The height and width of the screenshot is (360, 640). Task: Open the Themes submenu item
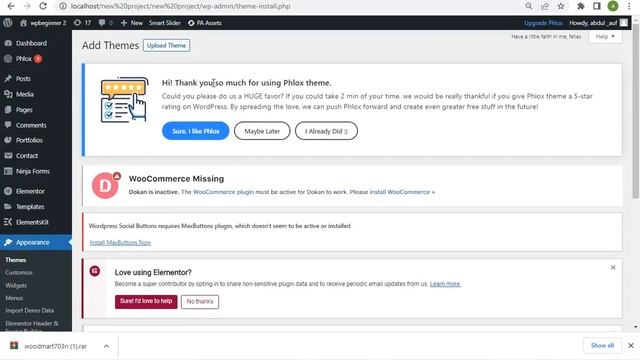click(x=16, y=260)
